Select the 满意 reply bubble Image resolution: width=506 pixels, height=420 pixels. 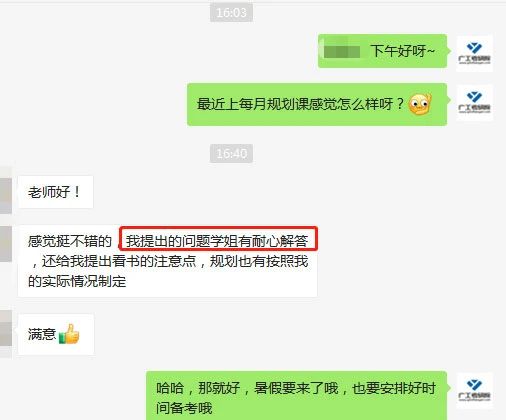pyautogui.click(x=56, y=334)
